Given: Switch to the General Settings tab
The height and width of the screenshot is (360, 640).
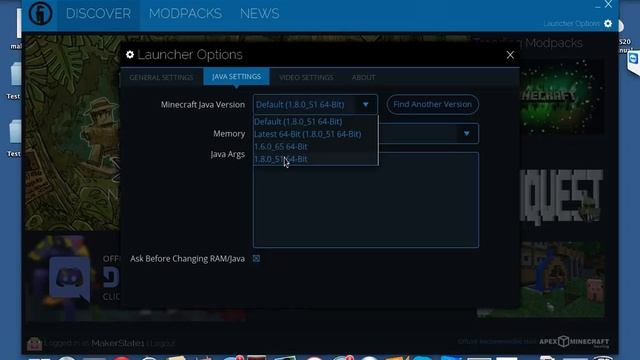Looking at the screenshot, I should (161, 77).
